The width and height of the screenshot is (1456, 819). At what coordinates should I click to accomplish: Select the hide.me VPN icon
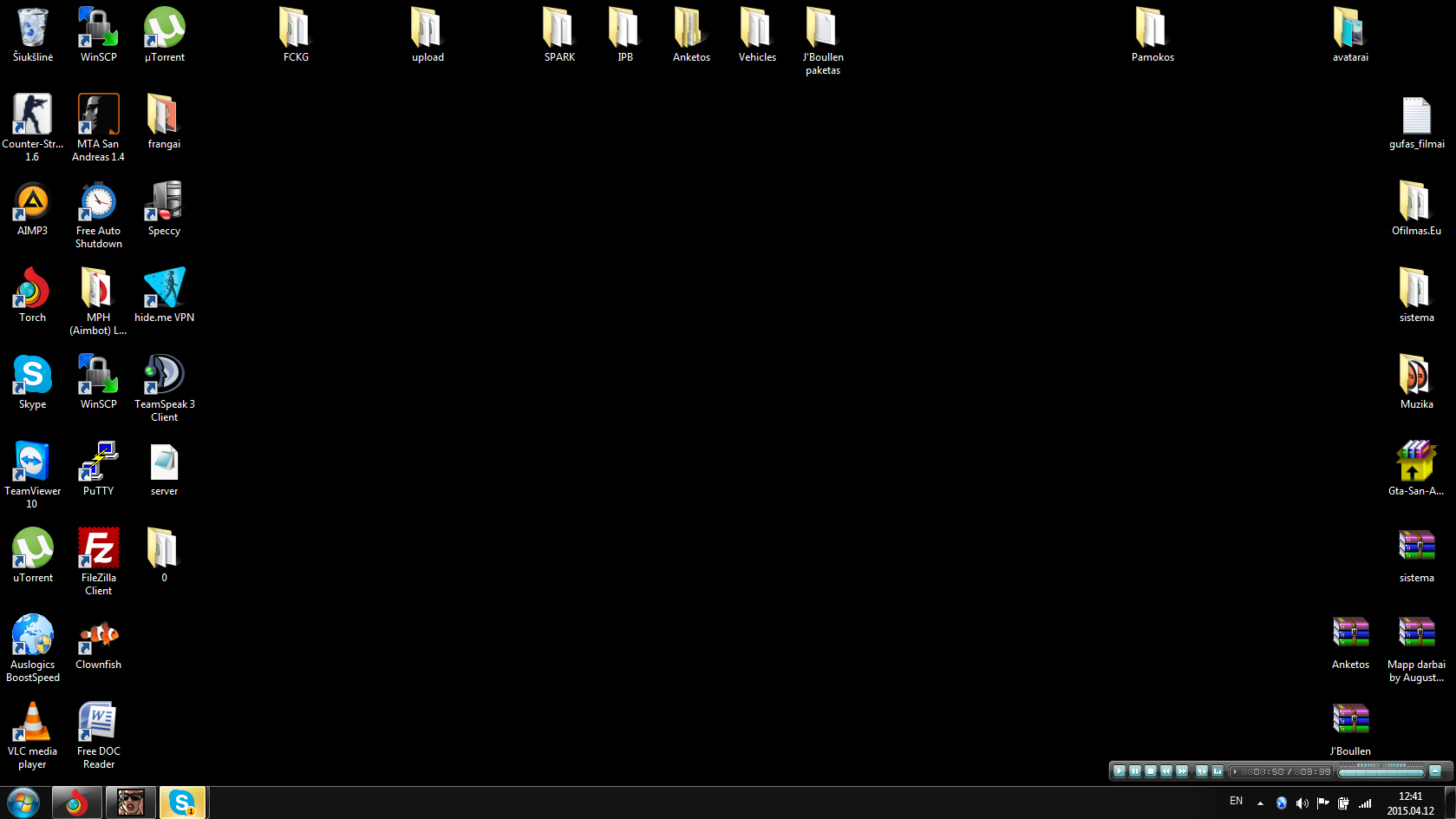tap(164, 295)
